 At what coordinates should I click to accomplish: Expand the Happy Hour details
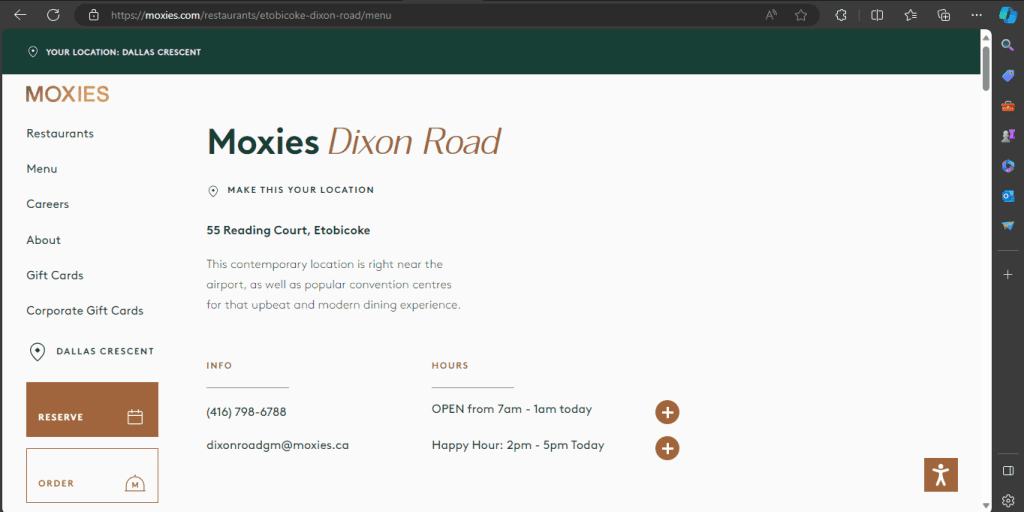point(667,448)
